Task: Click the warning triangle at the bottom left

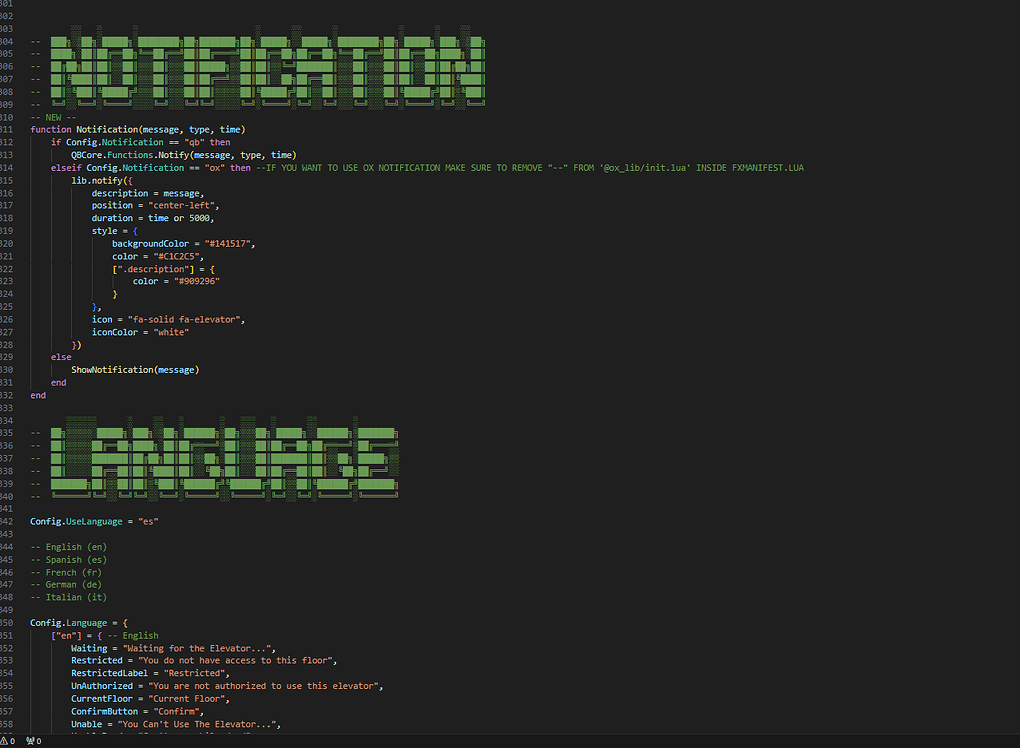Action: tap(6, 741)
